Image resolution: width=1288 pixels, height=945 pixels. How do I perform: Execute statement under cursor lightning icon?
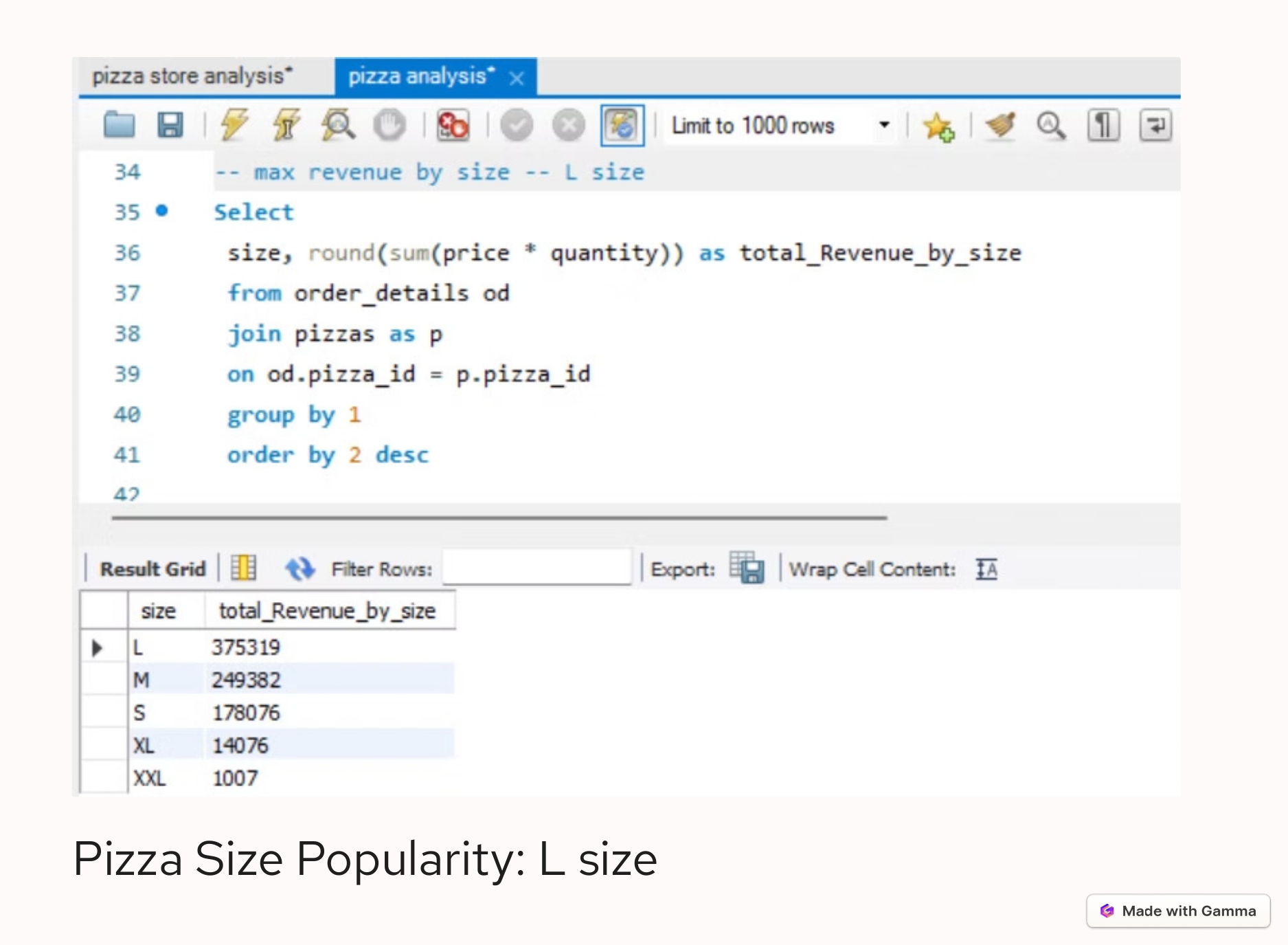(286, 125)
